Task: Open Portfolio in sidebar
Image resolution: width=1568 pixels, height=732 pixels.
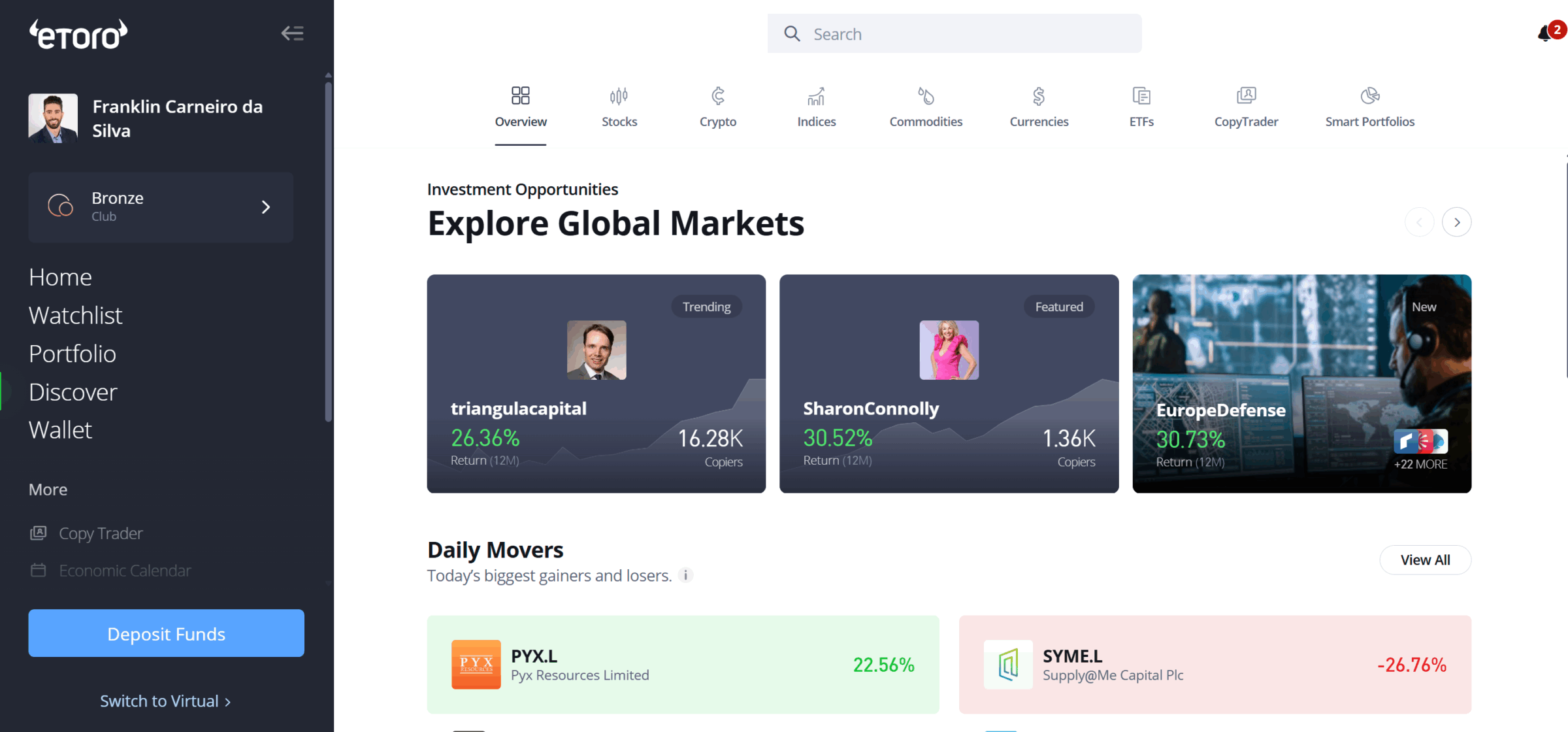Action: [73, 354]
